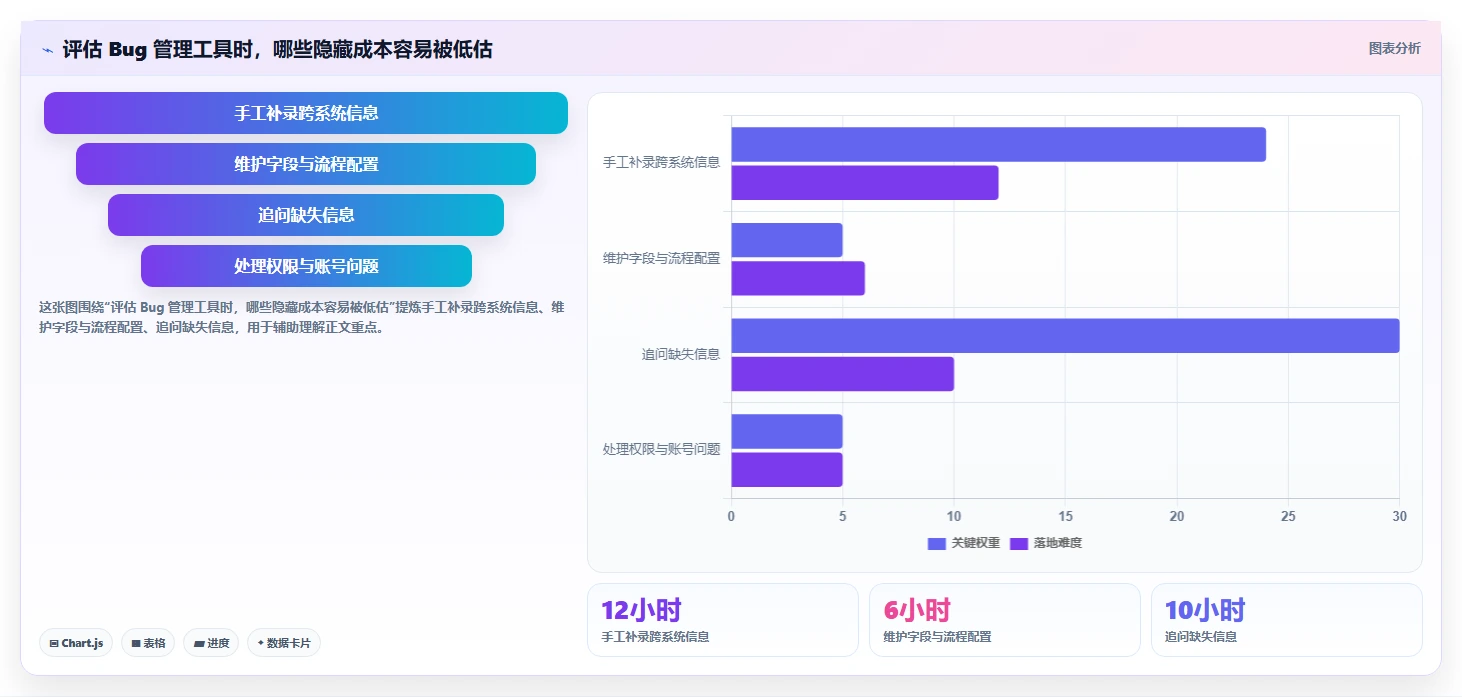The width and height of the screenshot is (1462, 697).
Task: Select the 追问缺失信息 funnel bar
Action: tap(306, 215)
